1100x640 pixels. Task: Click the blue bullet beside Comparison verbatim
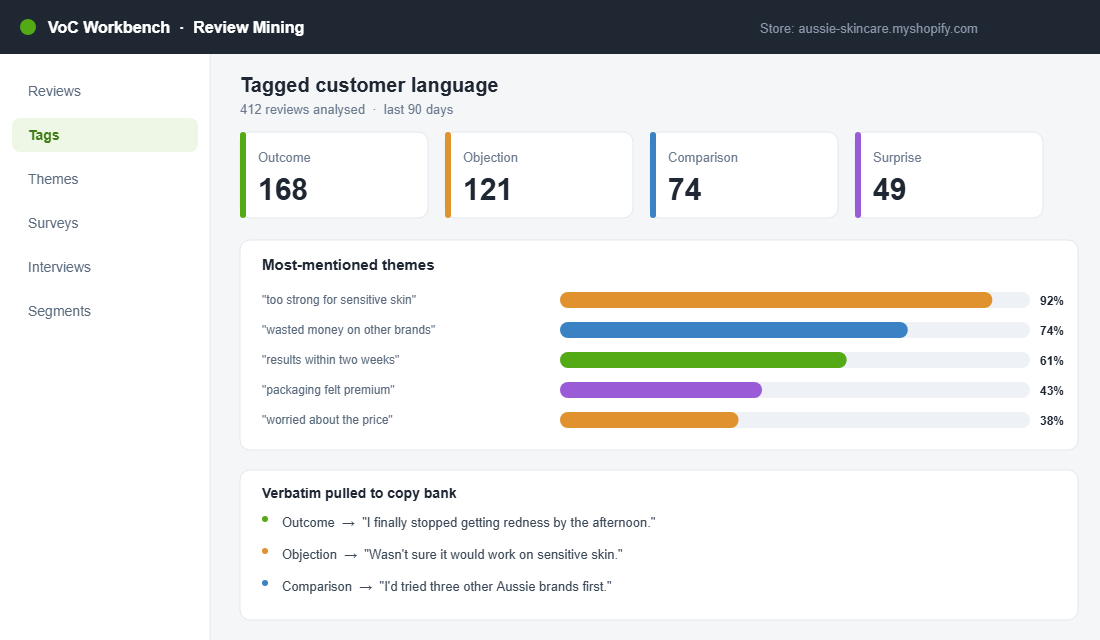[265, 583]
